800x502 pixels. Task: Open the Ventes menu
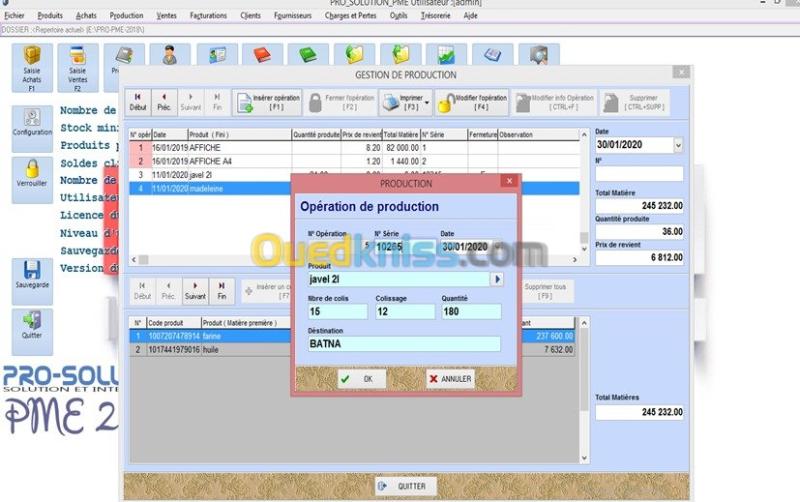tap(166, 16)
